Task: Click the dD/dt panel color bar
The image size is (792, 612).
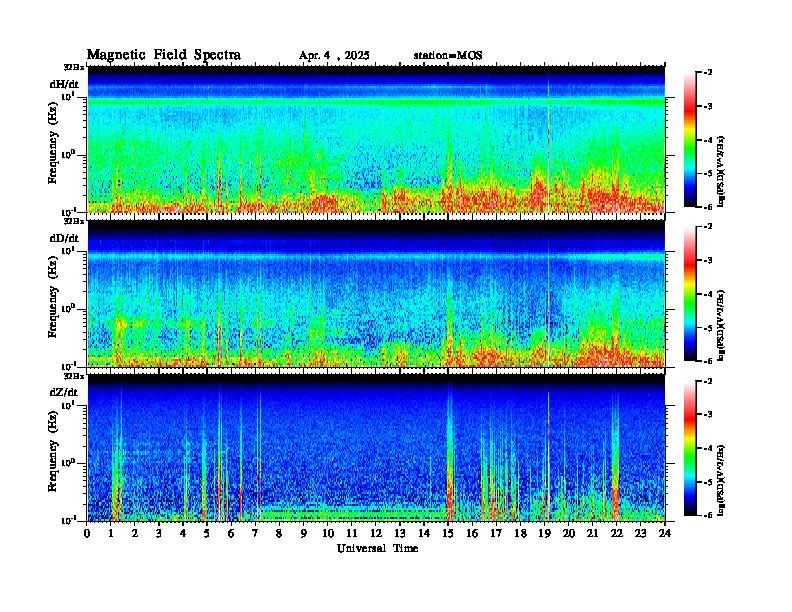Action: [x=690, y=294]
